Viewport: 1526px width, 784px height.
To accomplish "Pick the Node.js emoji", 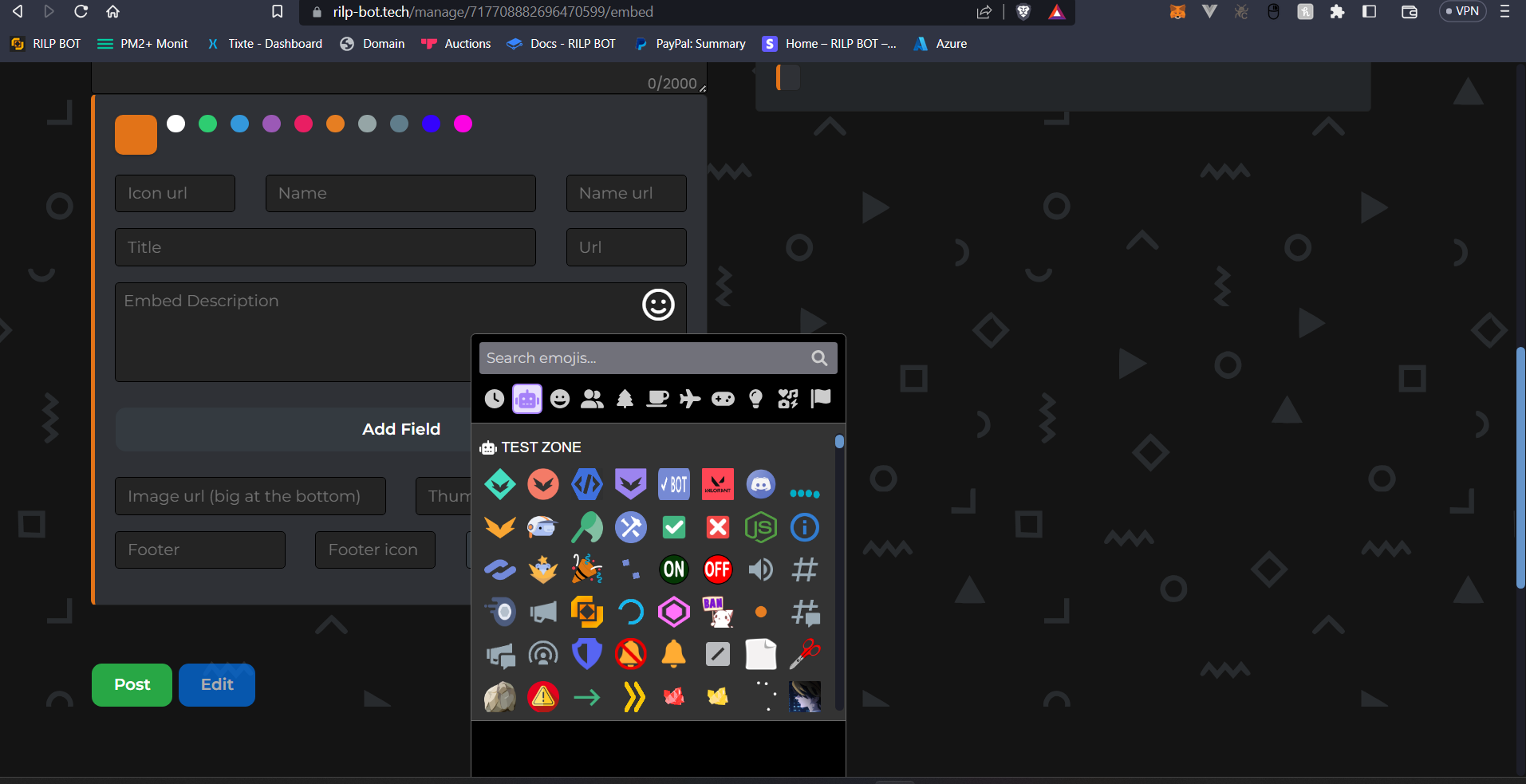I will point(761,527).
